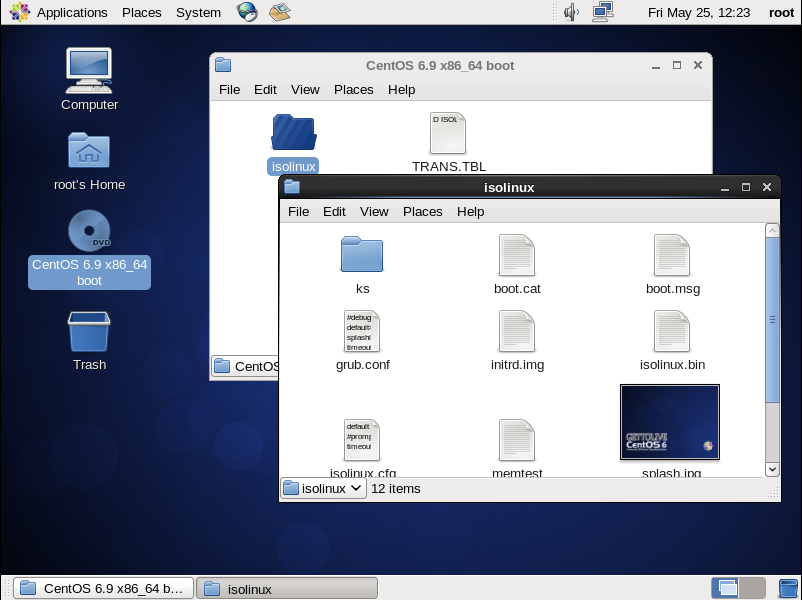802x600 pixels.
Task: Click the Trash desktop icon
Action: 89,331
